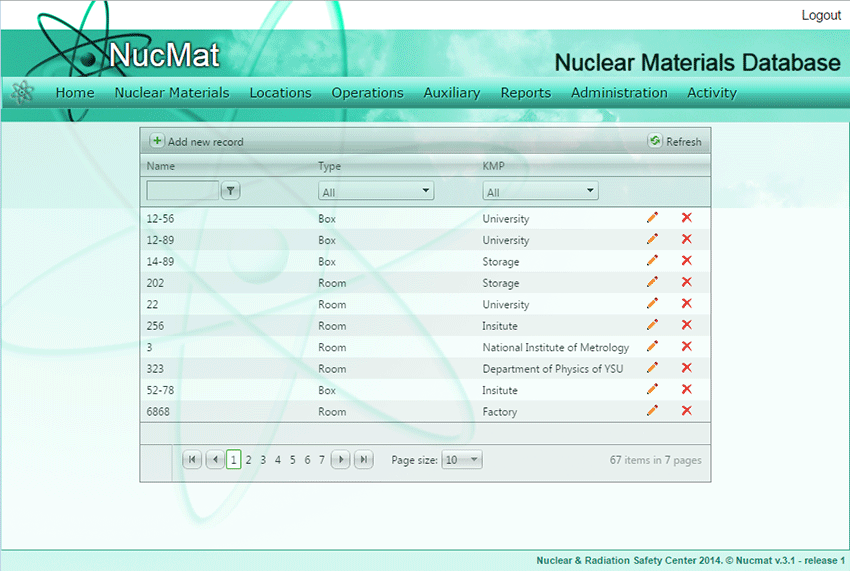This screenshot has height=571, width=850.
Task: Click the Name filter text field
Action: pyautogui.click(x=182, y=190)
